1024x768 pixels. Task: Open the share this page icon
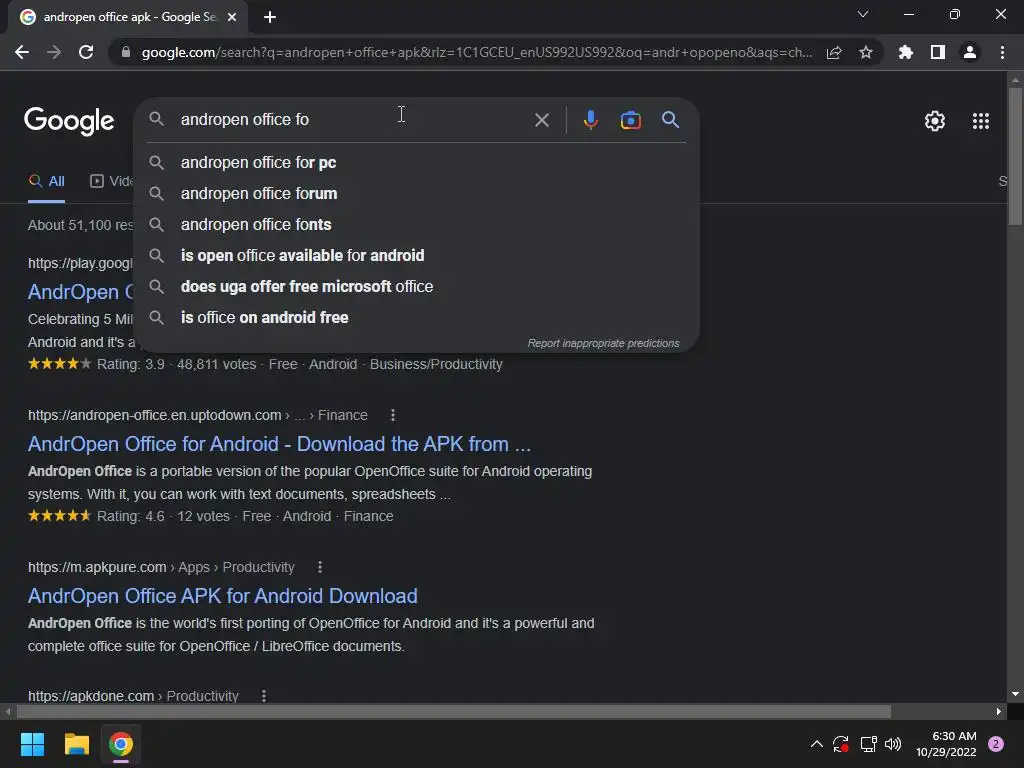click(834, 52)
